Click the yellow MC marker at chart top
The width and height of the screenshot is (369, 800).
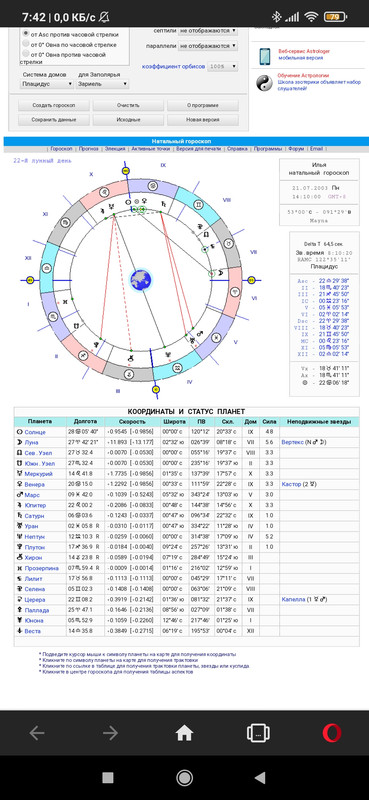[126, 171]
